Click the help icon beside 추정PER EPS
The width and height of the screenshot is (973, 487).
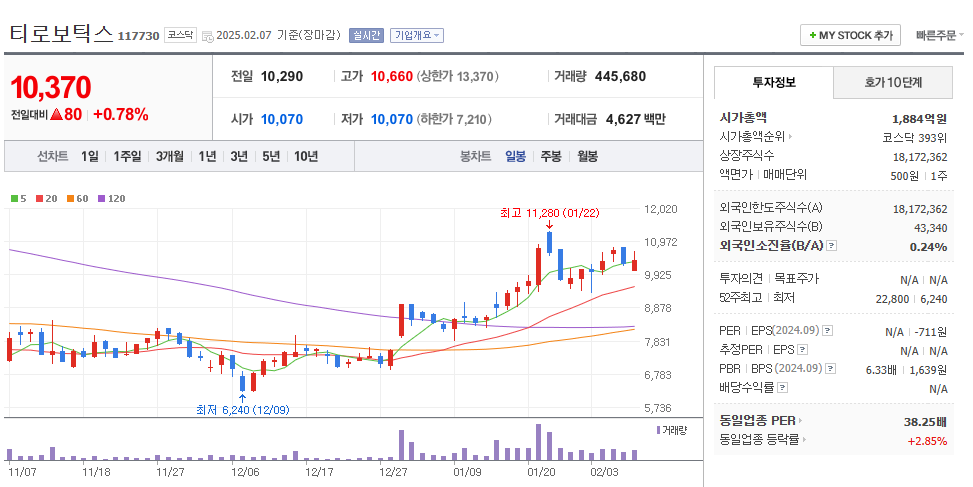[803, 350]
